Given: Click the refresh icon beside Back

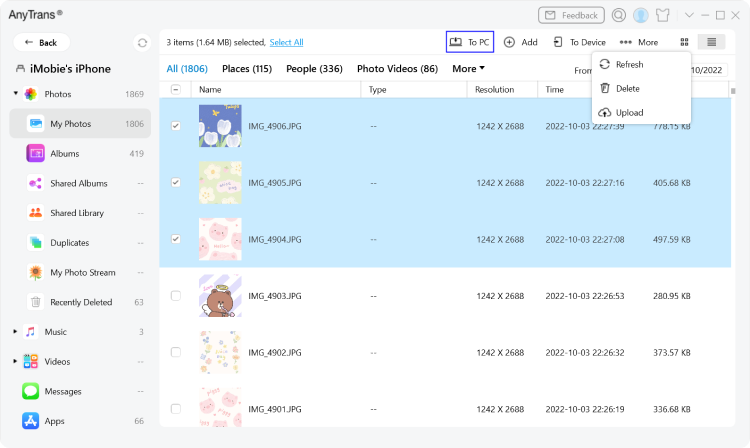Looking at the screenshot, I should 142,43.
